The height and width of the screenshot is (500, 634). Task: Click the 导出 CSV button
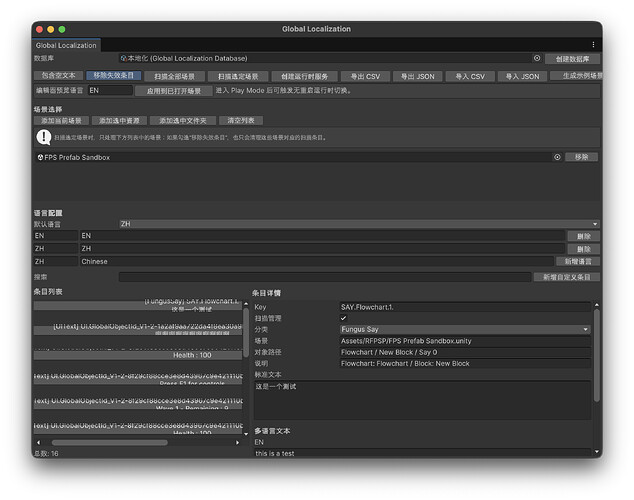[365, 76]
